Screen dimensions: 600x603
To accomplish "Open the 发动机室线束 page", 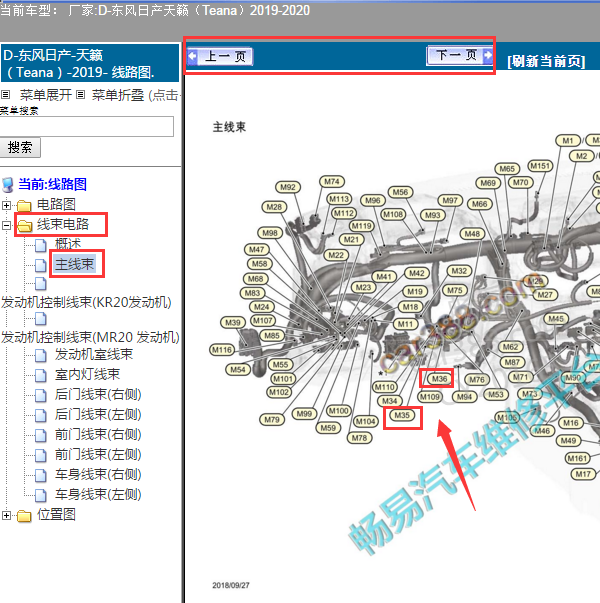I will [94, 354].
